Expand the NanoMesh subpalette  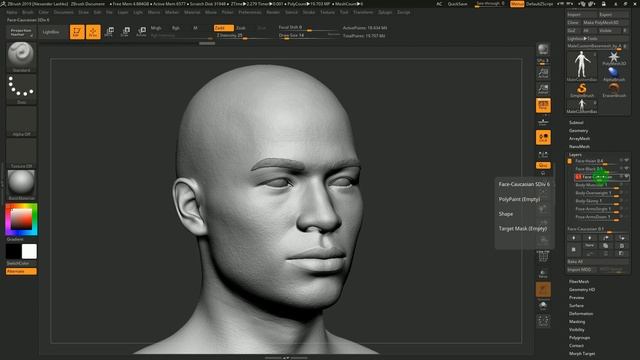click(579, 146)
